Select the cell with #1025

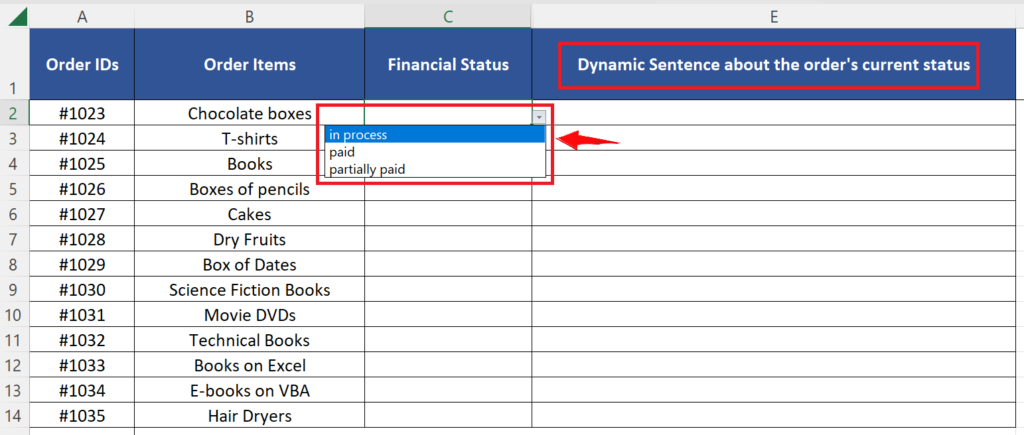pyautogui.click(x=82, y=163)
